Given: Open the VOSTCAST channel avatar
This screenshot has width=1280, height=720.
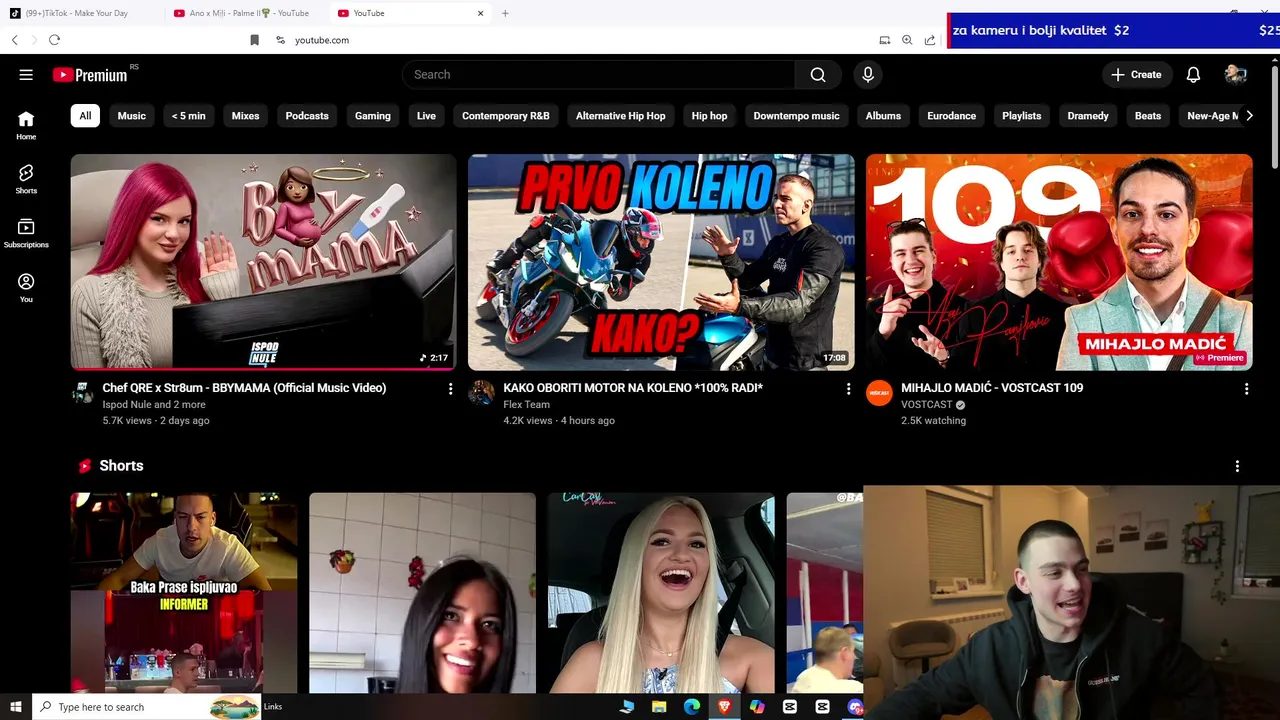Looking at the screenshot, I should (879, 392).
